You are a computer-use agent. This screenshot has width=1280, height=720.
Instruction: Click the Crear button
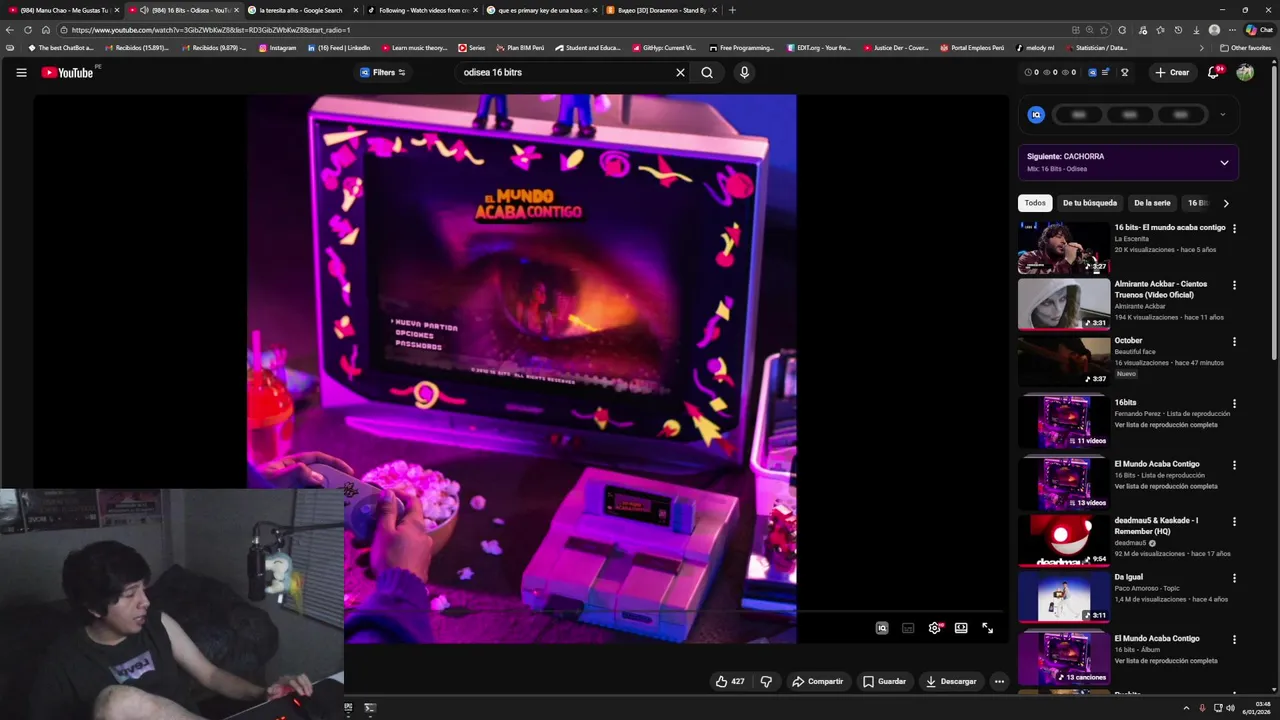(x=1172, y=72)
